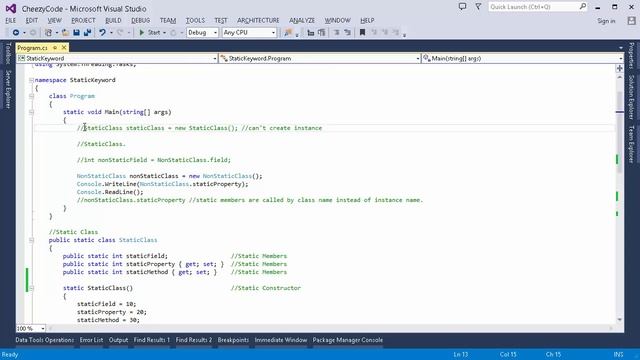This screenshot has width=640, height=360.
Task: Open the Package Manager Console tab
Action: [x=348, y=340]
